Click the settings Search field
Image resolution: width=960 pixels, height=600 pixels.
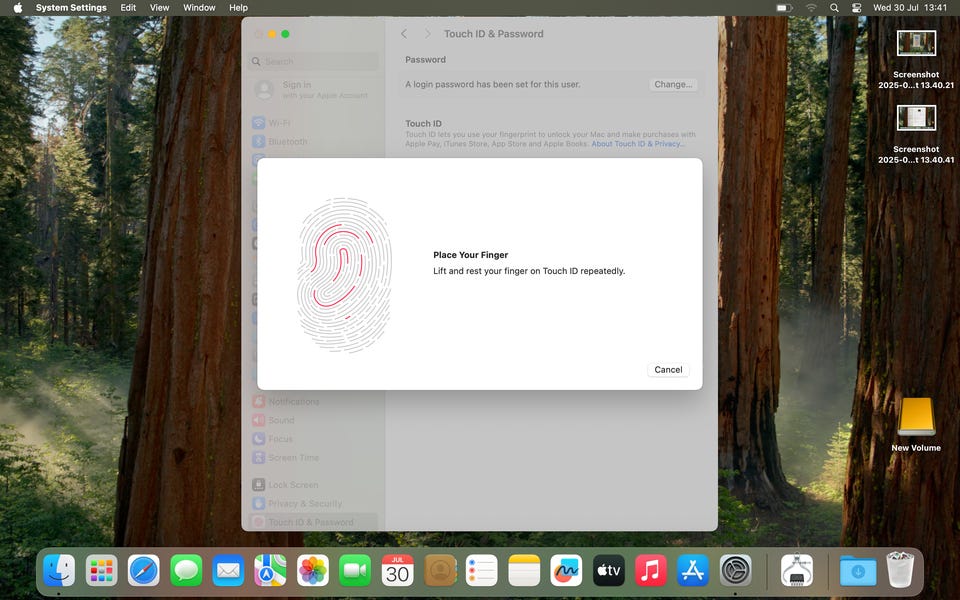coord(314,61)
